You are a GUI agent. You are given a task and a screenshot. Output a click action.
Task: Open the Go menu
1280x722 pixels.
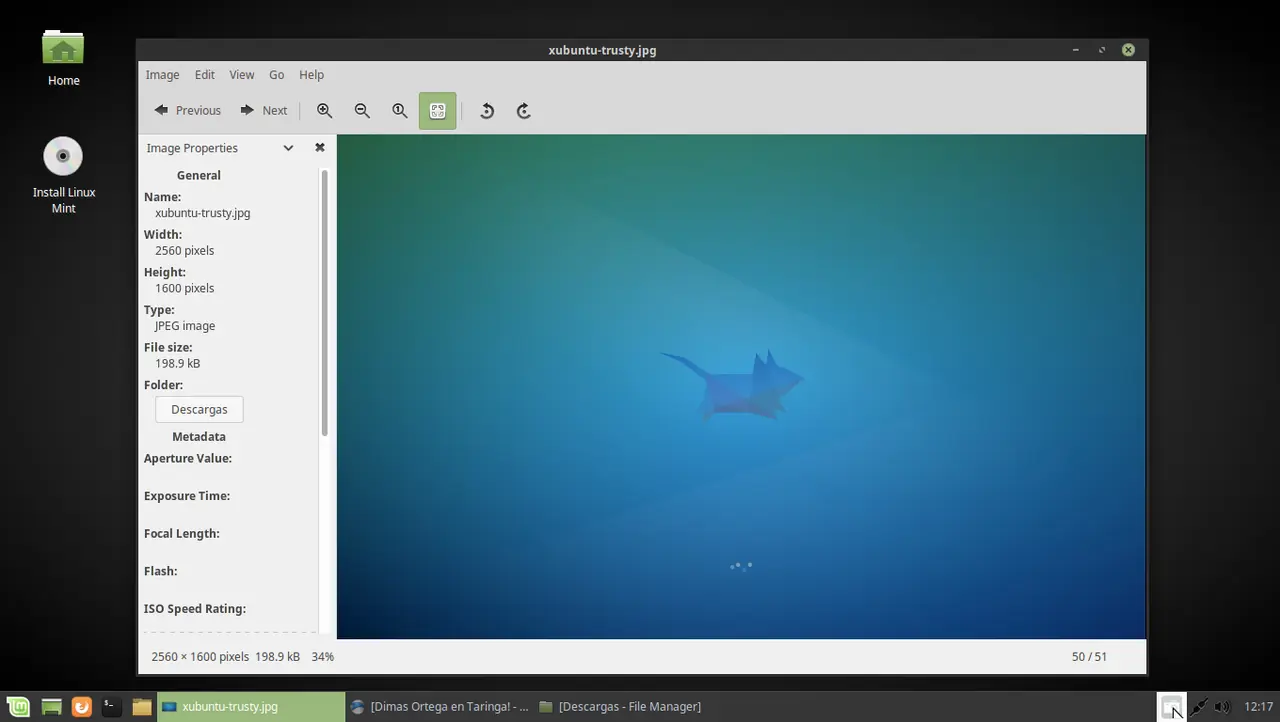[277, 75]
